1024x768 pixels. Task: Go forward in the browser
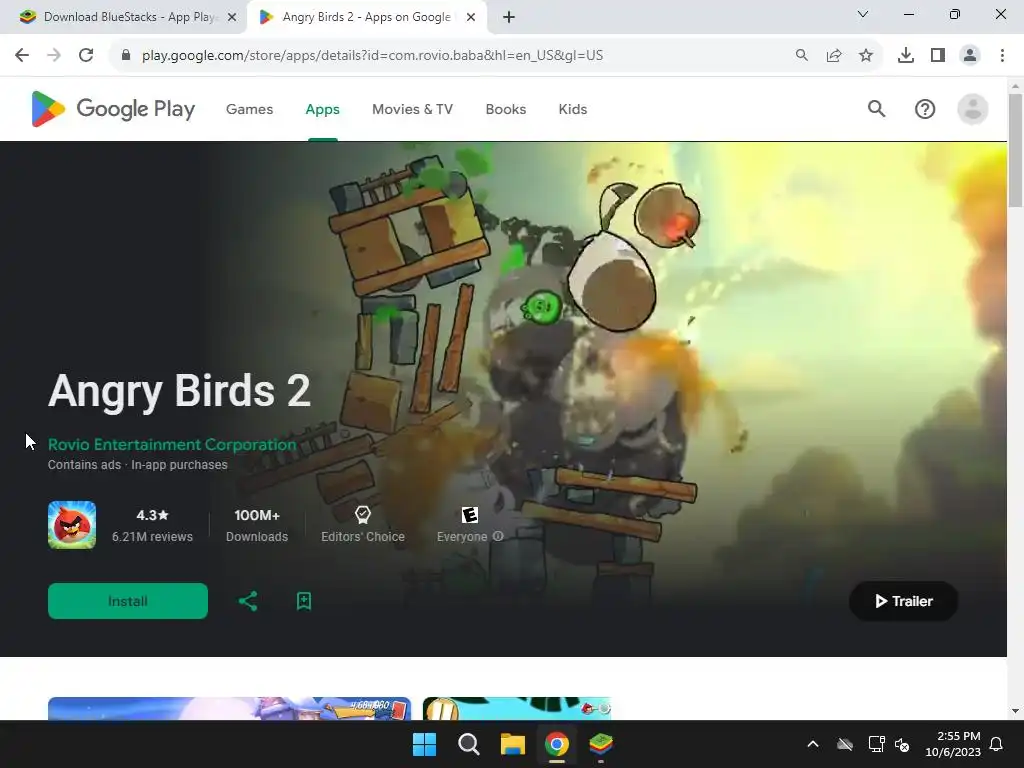point(54,55)
